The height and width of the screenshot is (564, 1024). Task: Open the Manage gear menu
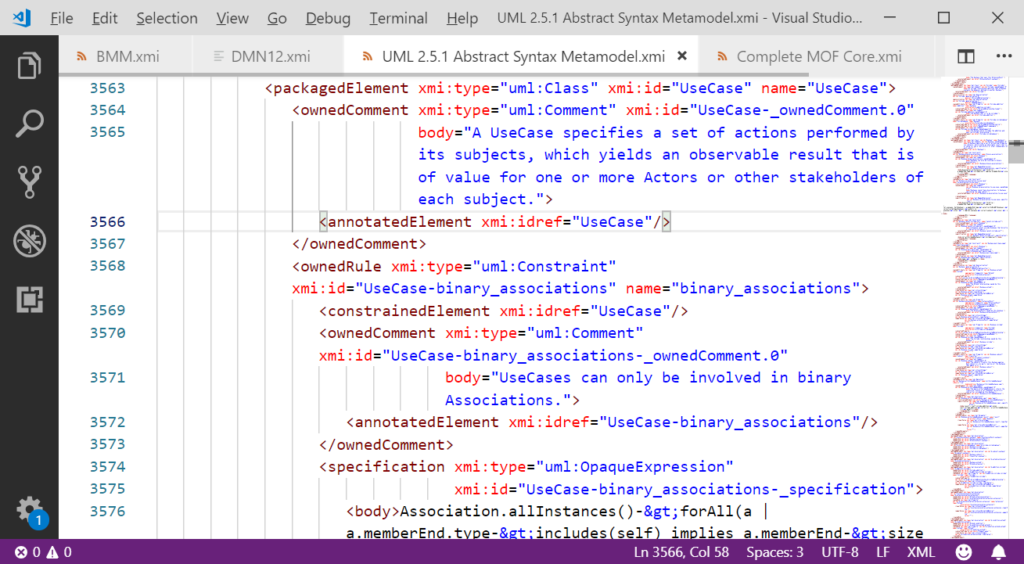[x=29, y=511]
